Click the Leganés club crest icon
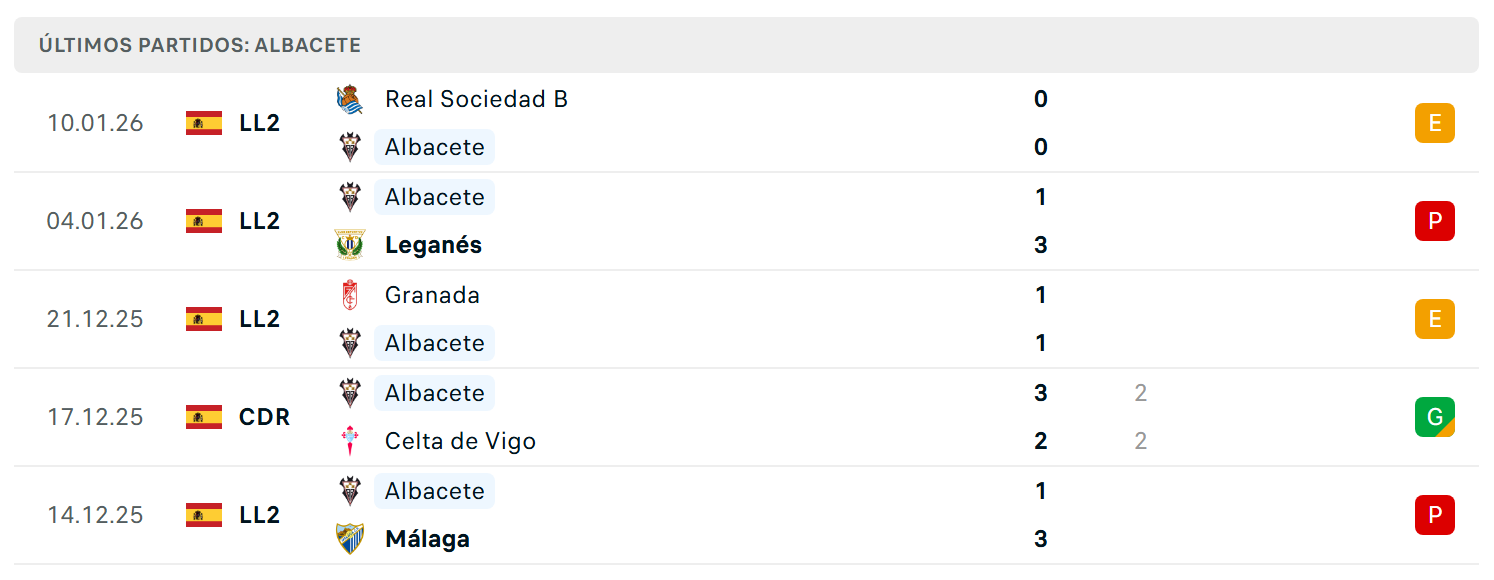 click(x=350, y=245)
